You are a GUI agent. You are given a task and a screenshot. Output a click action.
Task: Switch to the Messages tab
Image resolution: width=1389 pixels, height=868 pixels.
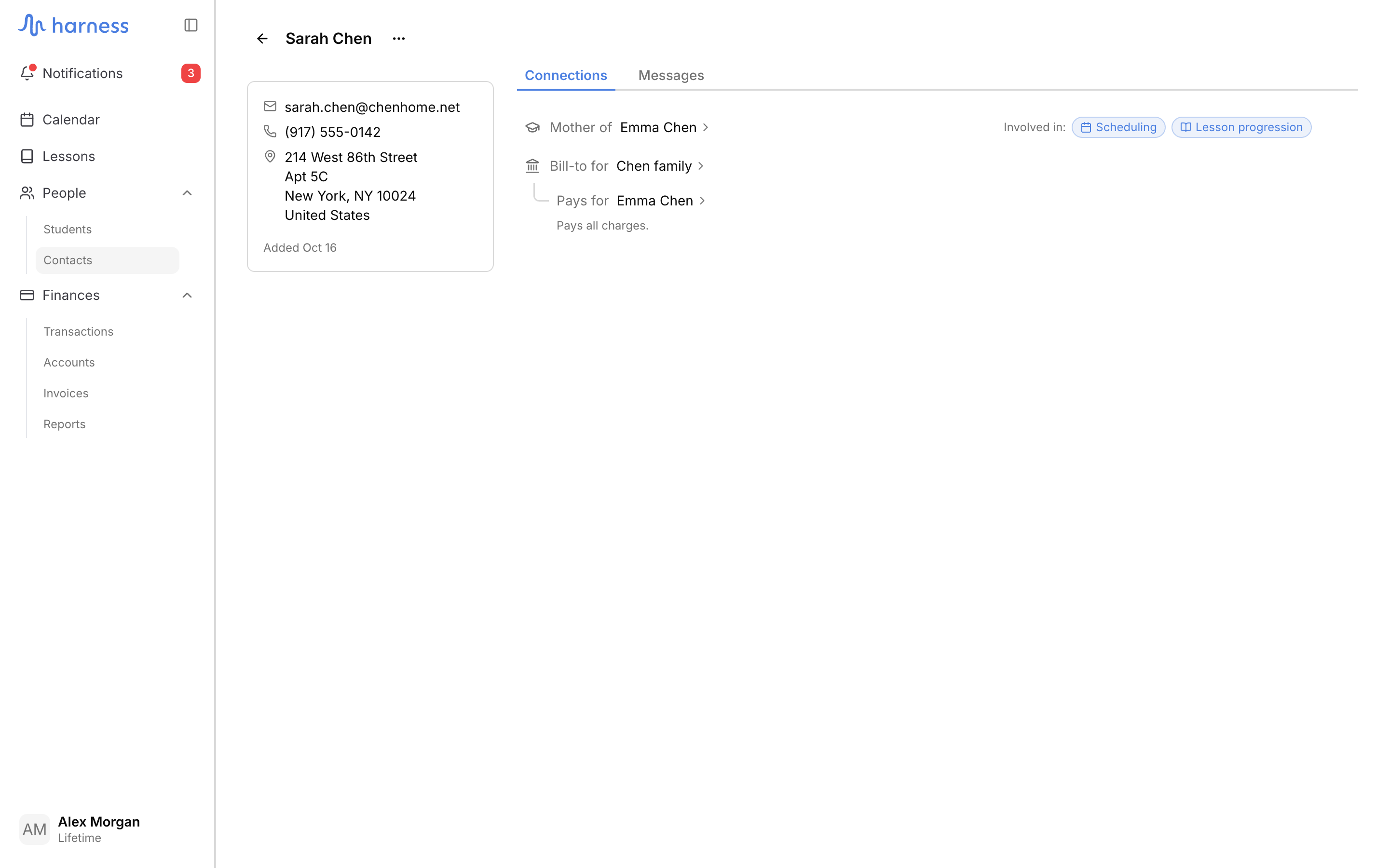671,75
